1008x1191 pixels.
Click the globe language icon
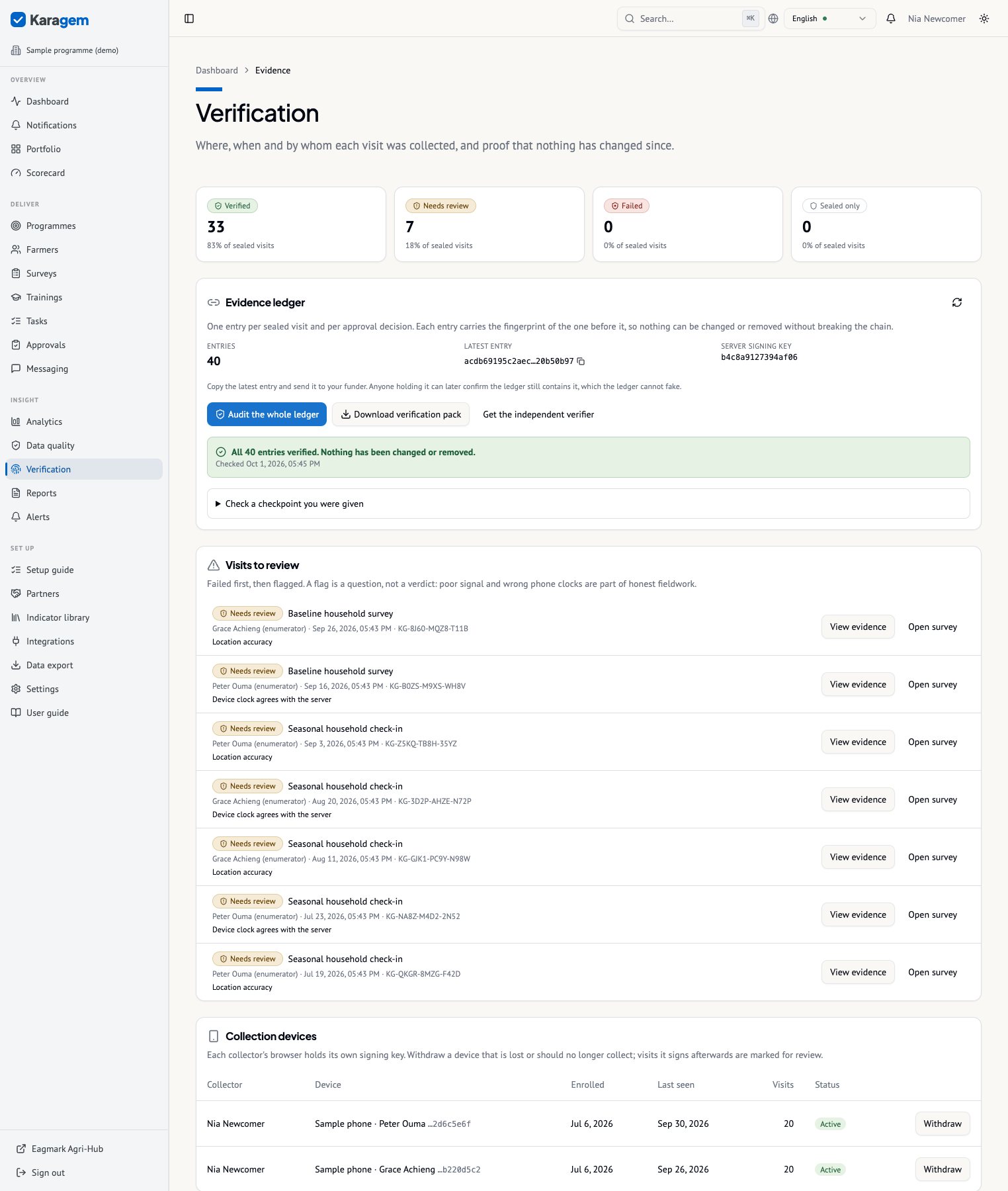773,19
